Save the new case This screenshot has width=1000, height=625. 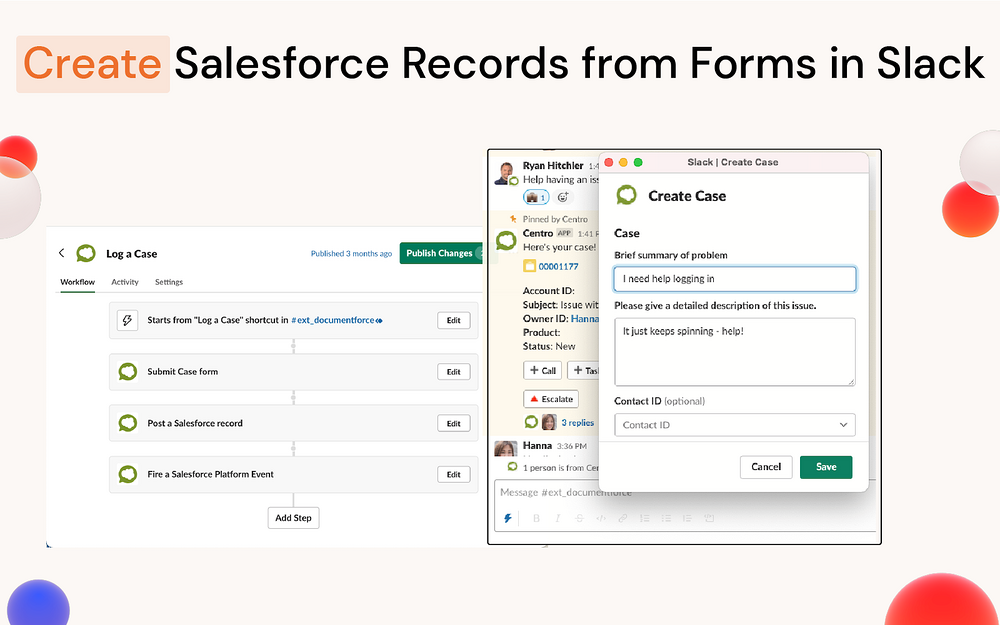tap(826, 467)
